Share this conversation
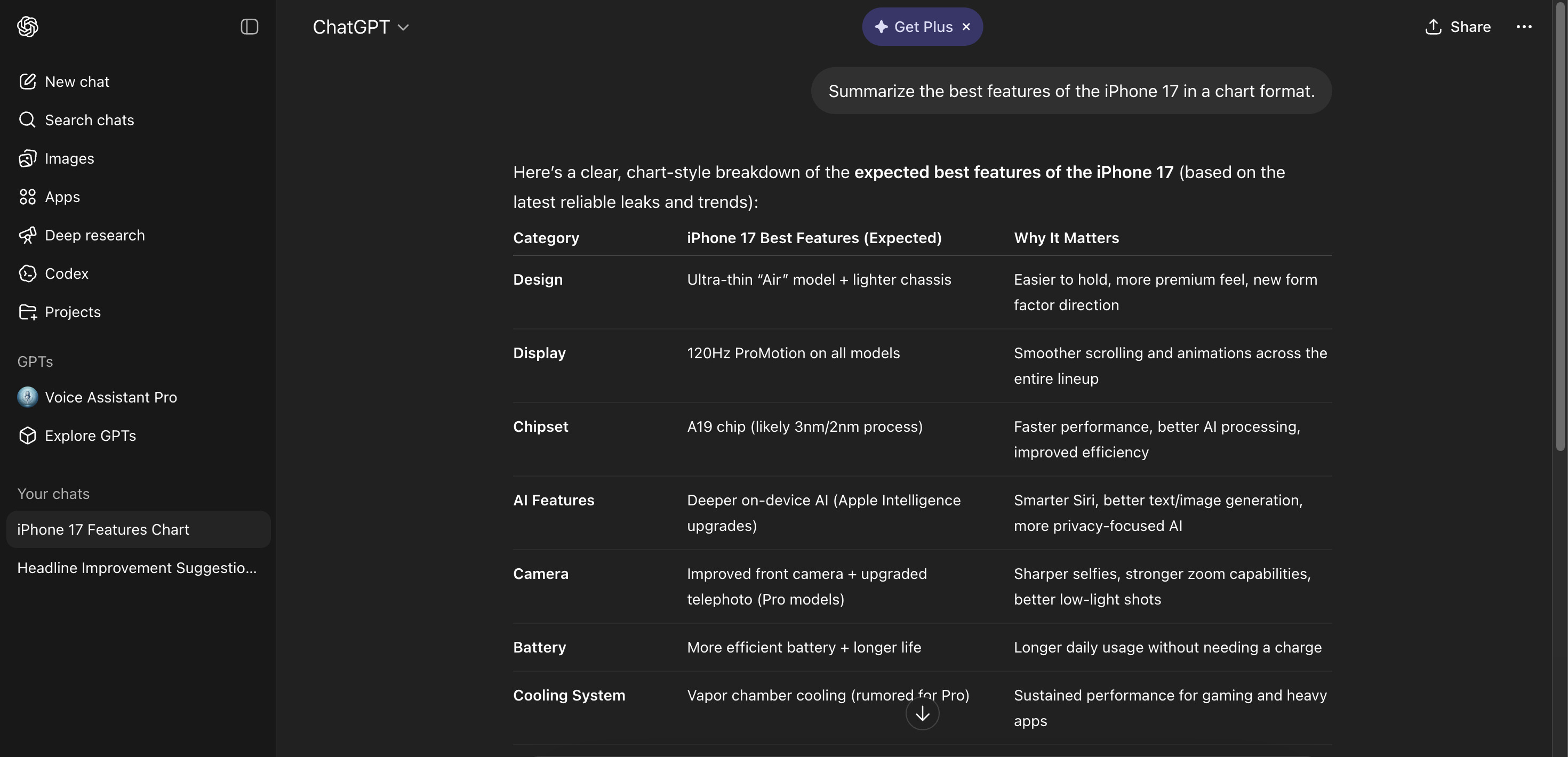 click(x=1458, y=27)
